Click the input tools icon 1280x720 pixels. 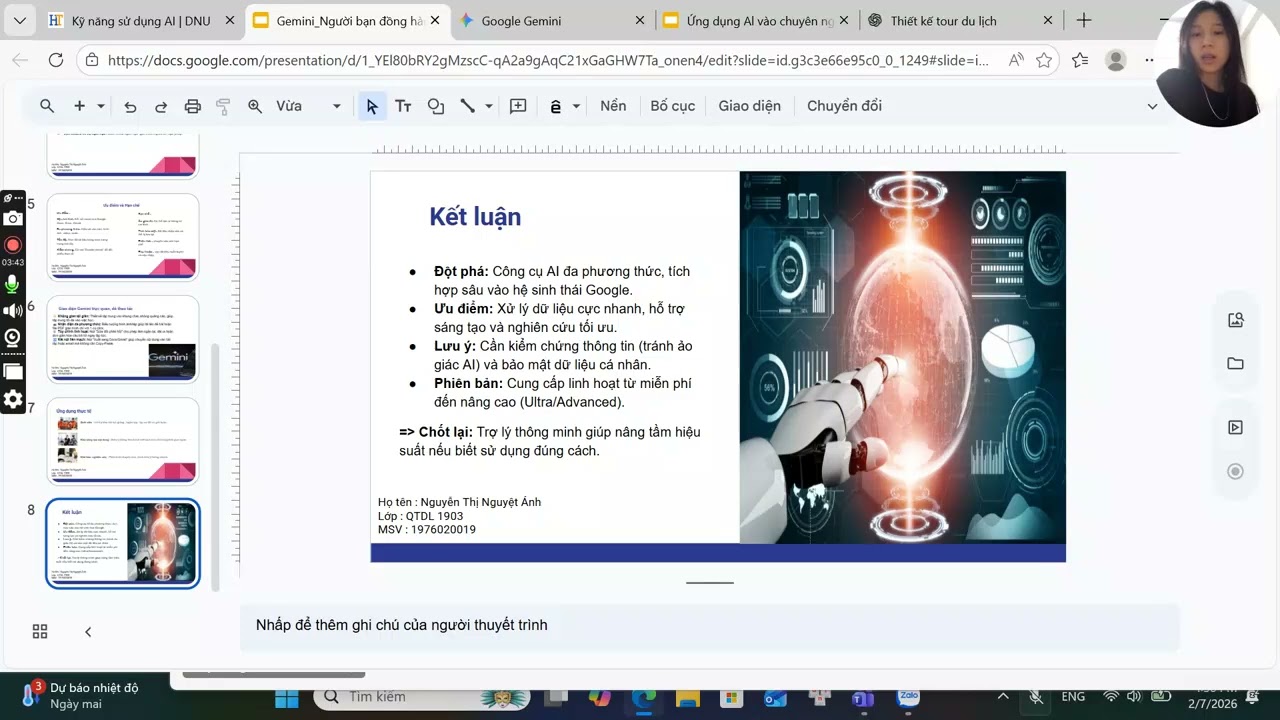click(x=556, y=106)
